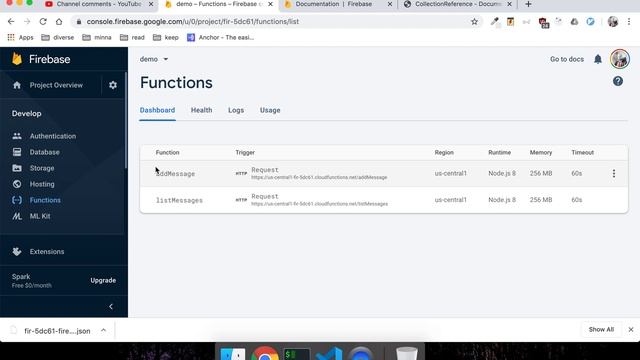640x360 pixels.
Task: Switch to the Logs tab
Action: click(236, 110)
